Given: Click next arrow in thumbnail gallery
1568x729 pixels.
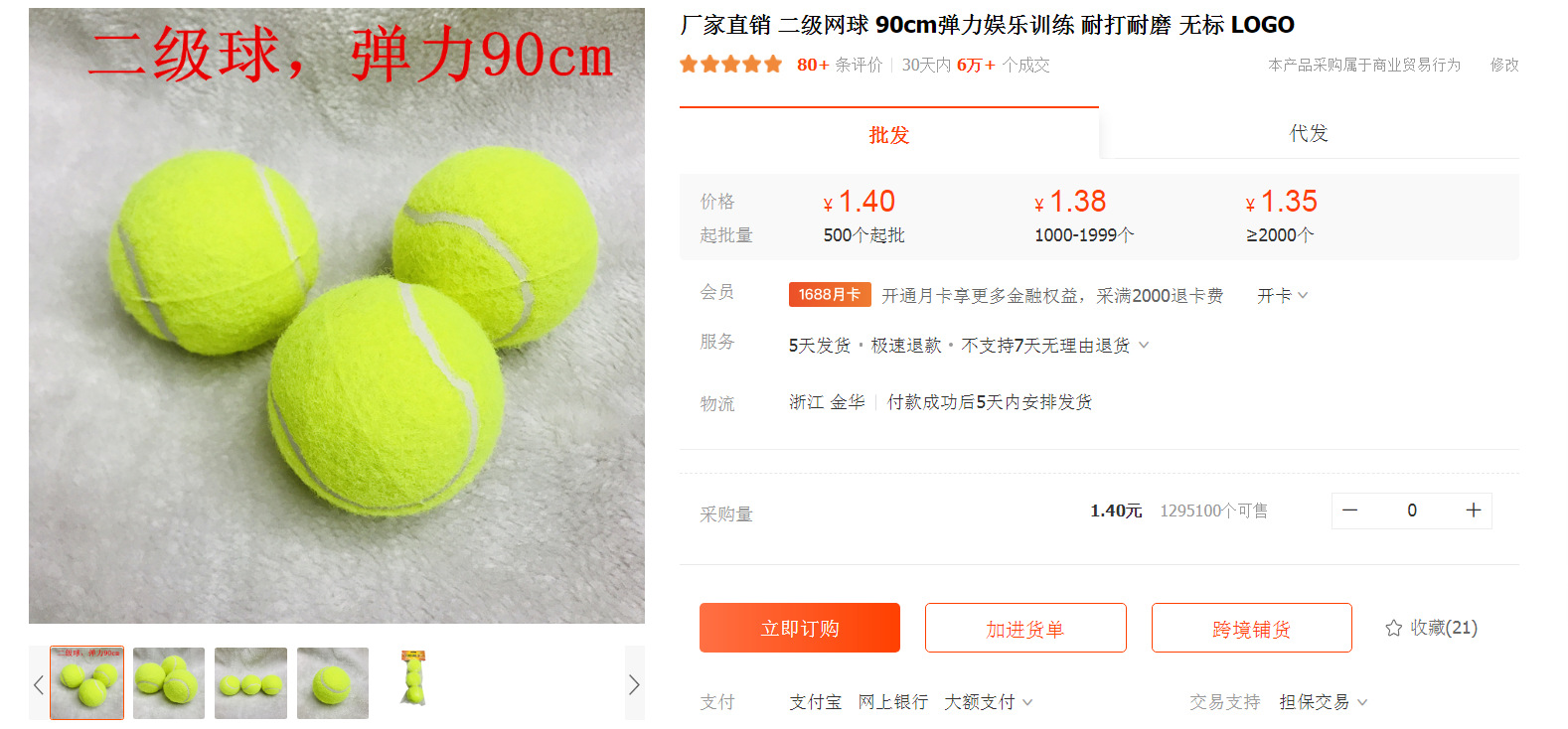Looking at the screenshot, I should (634, 683).
